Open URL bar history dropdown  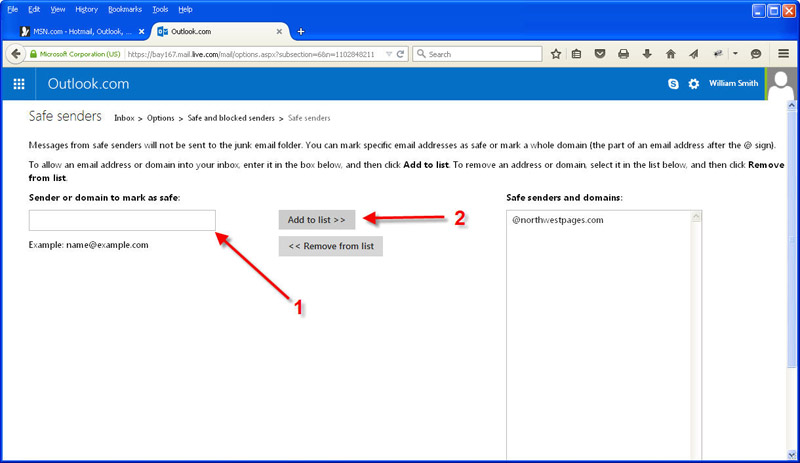point(389,54)
